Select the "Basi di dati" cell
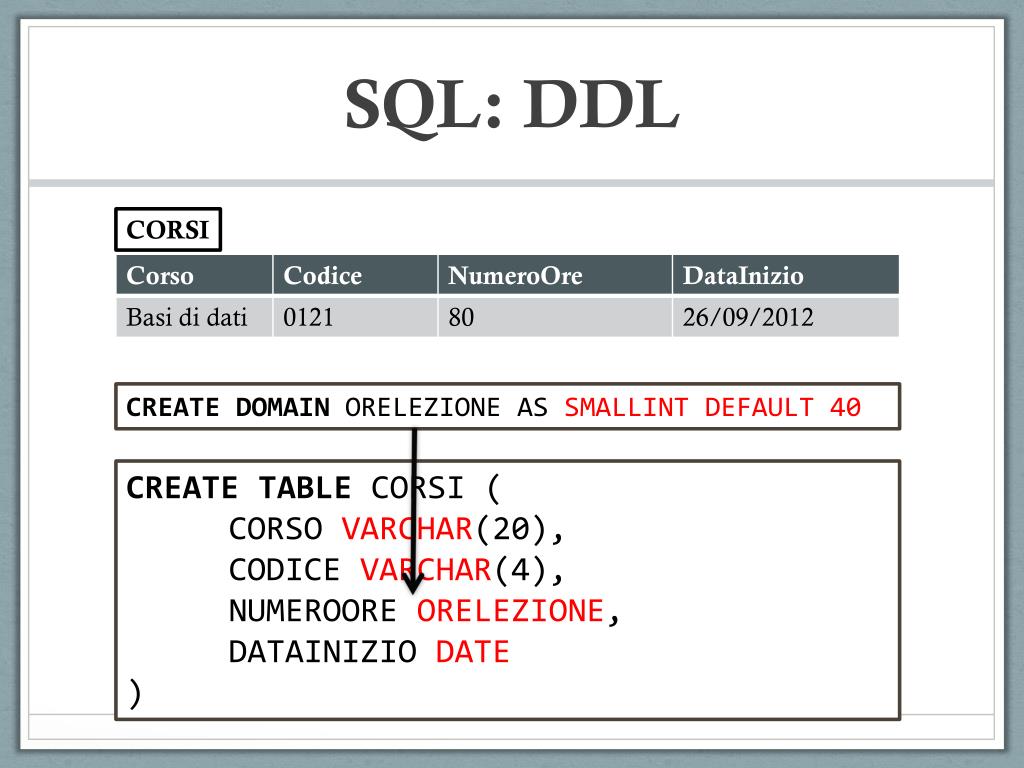1024x768 pixels. (x=194, y=317)
